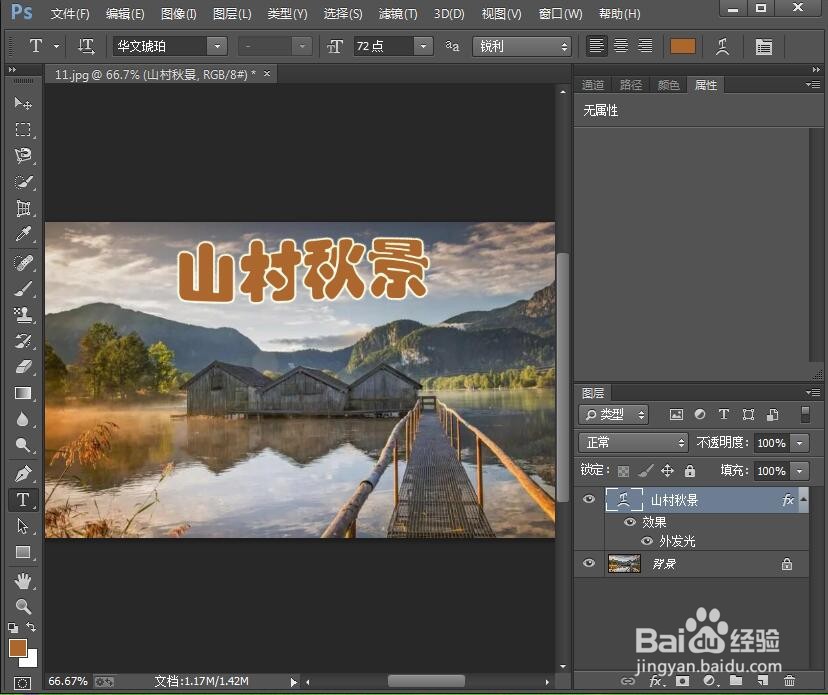Open the Type tool preset picker arrow

56,46
